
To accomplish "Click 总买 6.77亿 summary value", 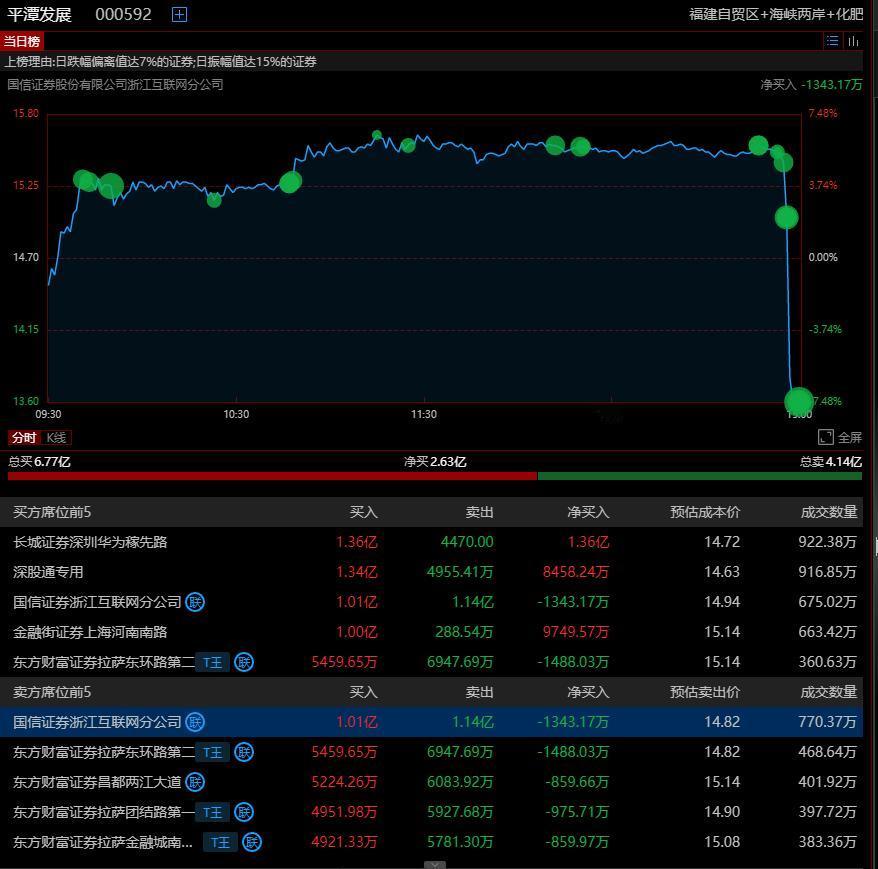I will click(39, 462).
